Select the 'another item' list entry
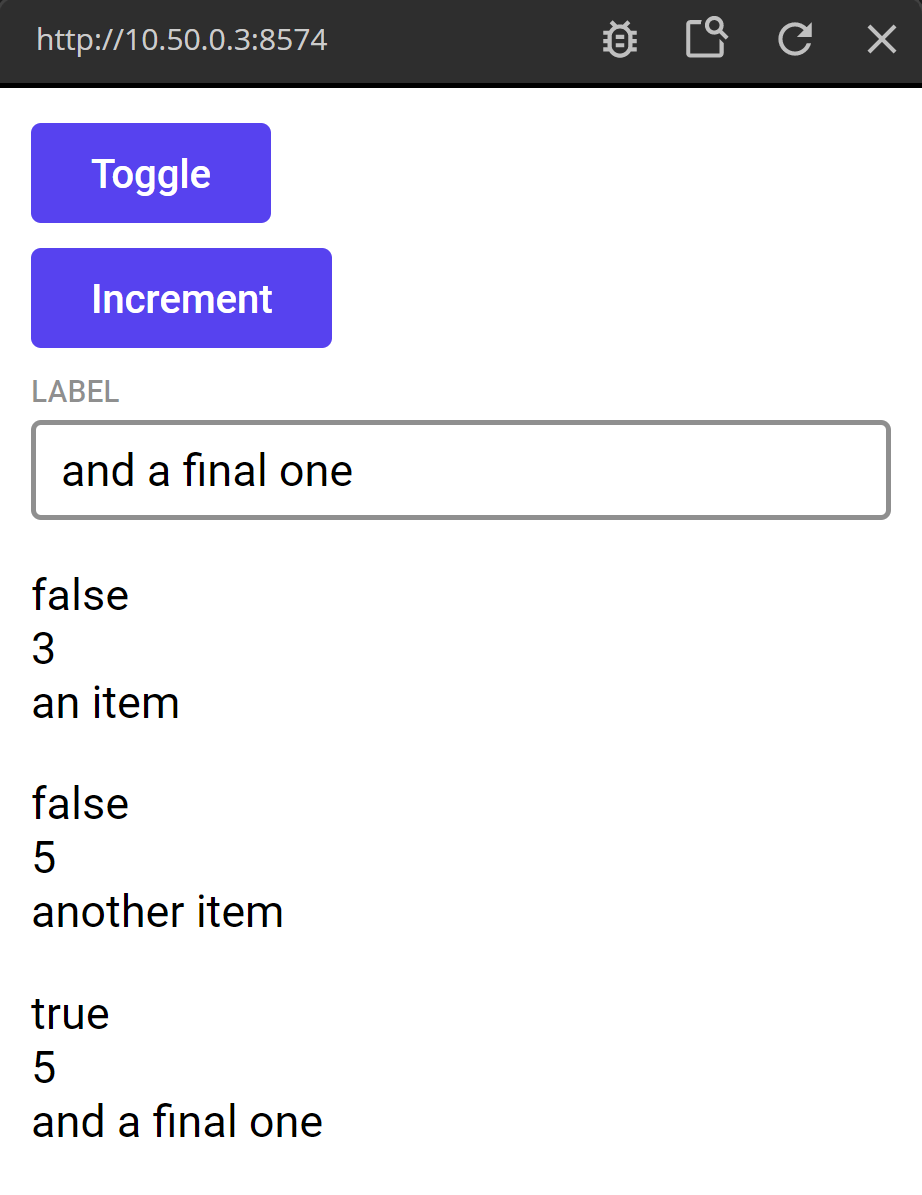 [158, 912]
